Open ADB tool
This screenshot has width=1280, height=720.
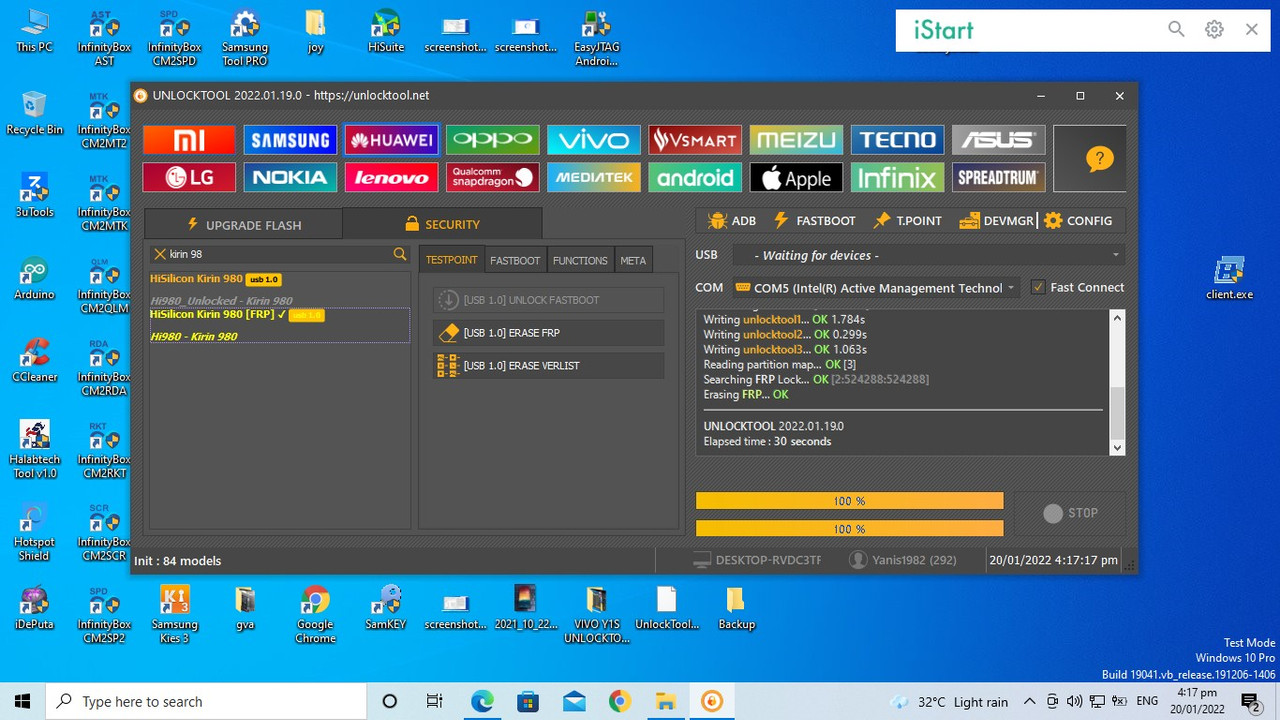point(731,221)
